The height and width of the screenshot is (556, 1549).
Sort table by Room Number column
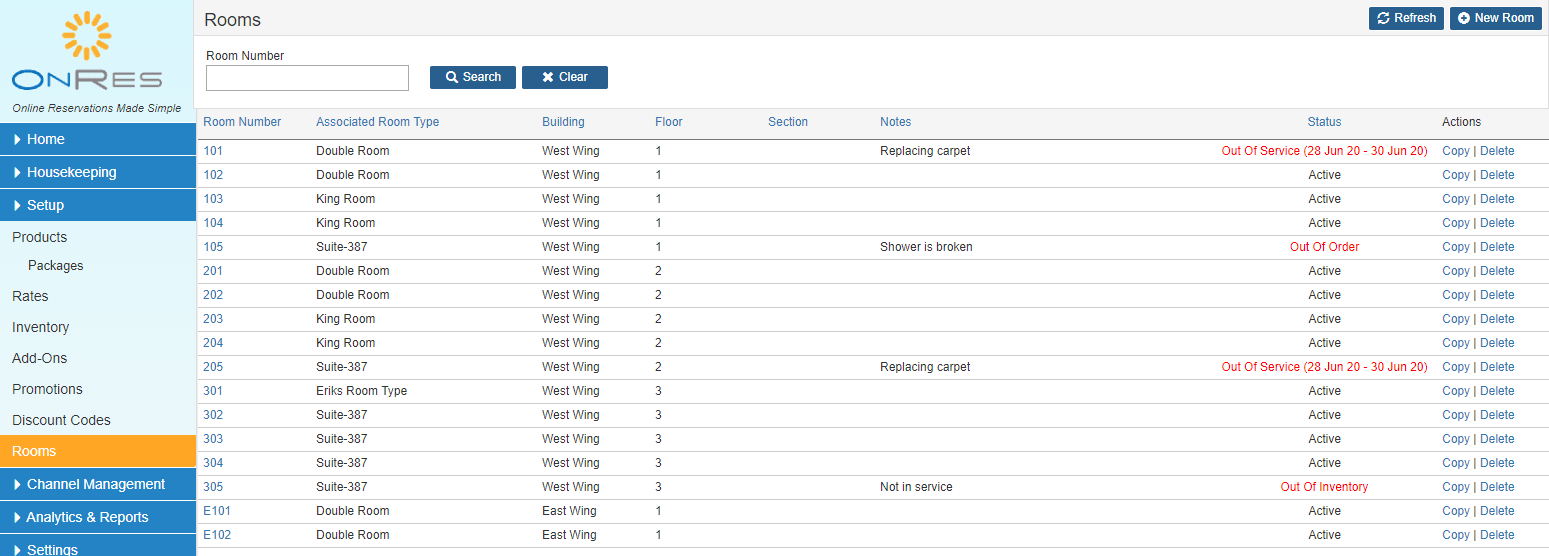pyautogui.click(x=242, y=122)
